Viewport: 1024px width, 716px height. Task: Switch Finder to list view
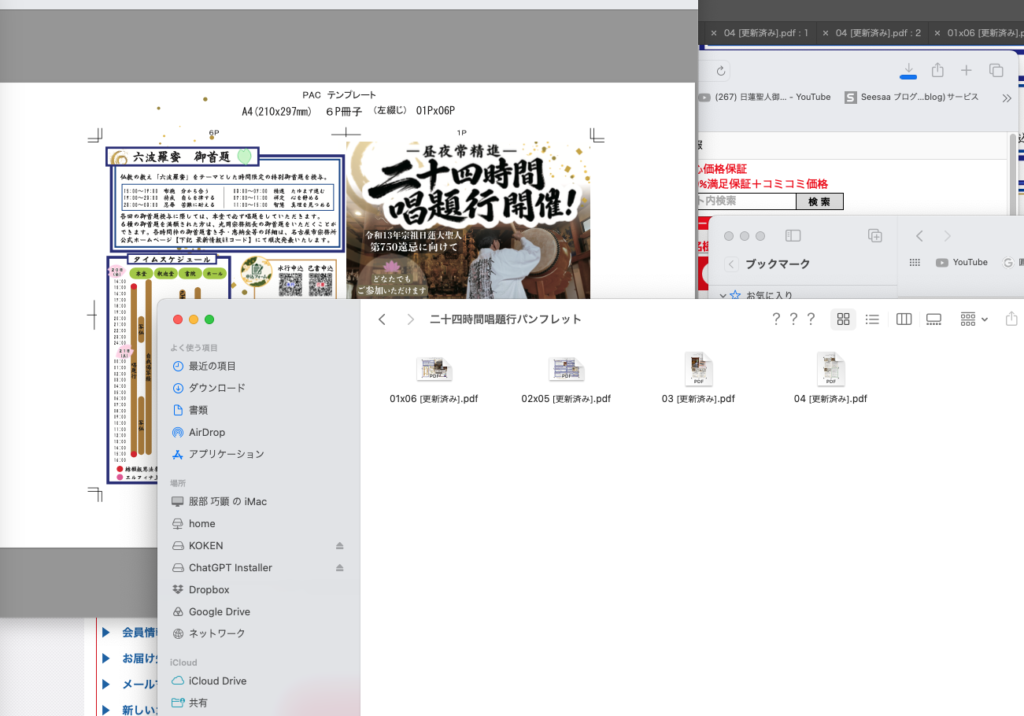tap(872, 319)
